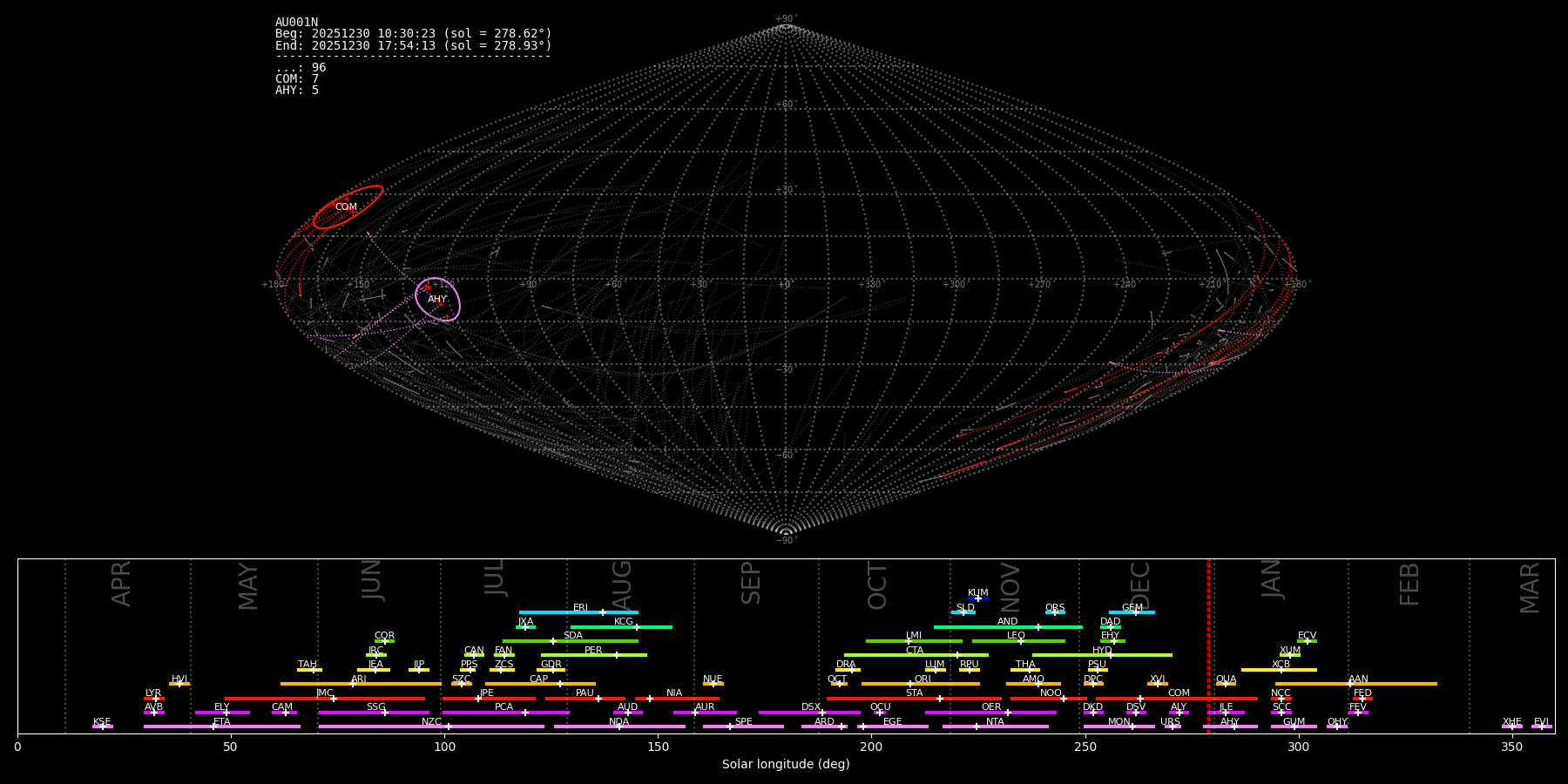Click the 'AHY: 5' count entry
The width and height of the screenshot is (1568, 784).
click(x=297, y=91)
